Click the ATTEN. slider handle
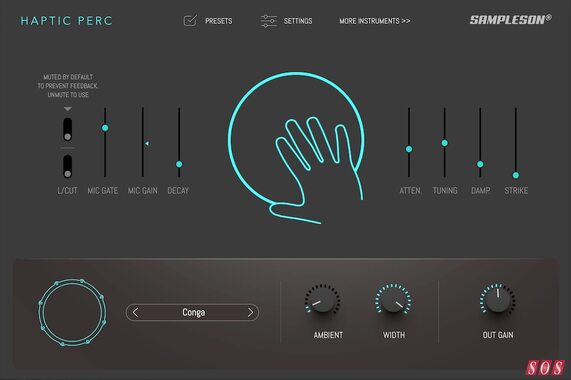 pos(409,149)
